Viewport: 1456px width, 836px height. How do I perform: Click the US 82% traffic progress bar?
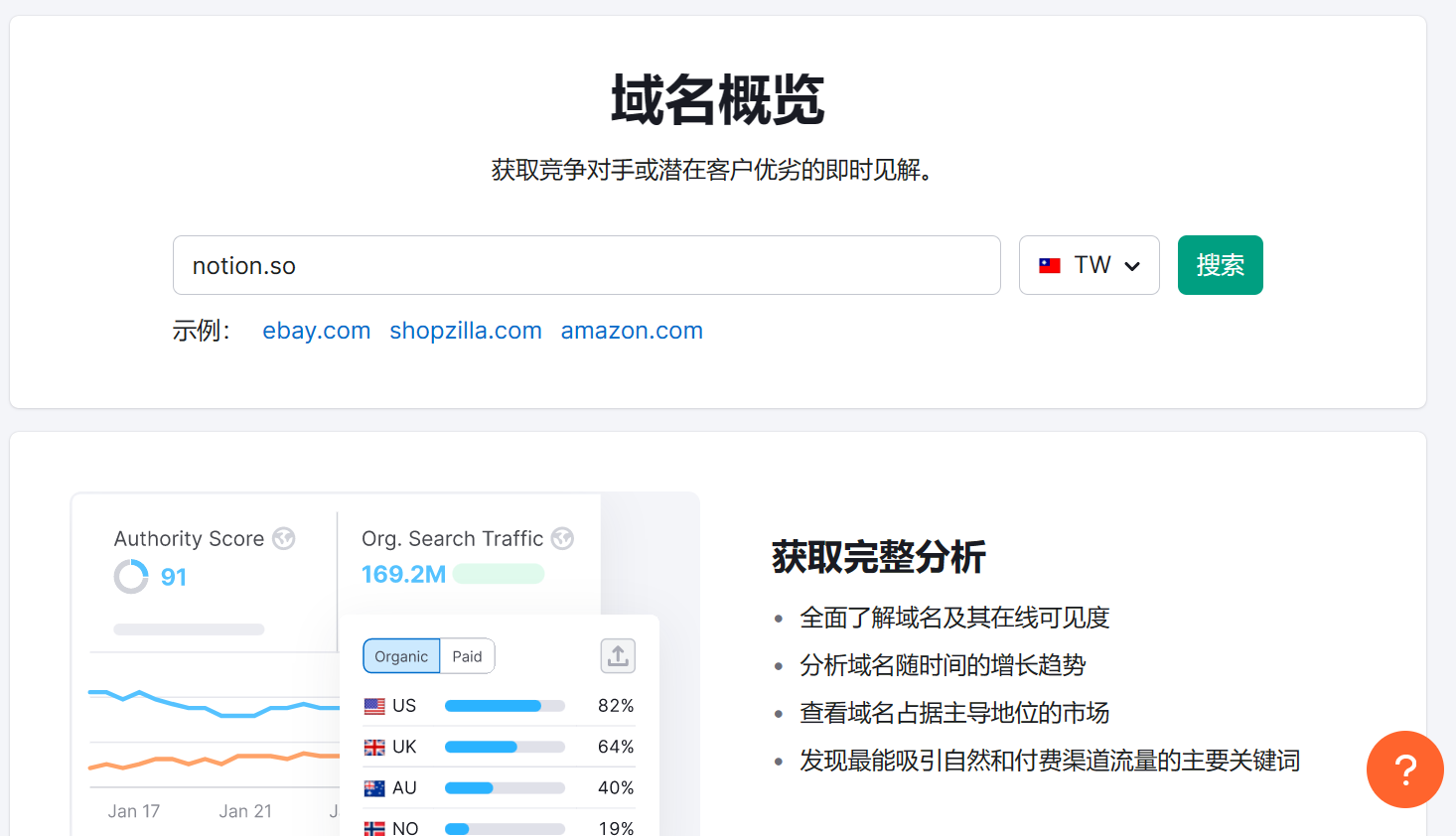505,706
